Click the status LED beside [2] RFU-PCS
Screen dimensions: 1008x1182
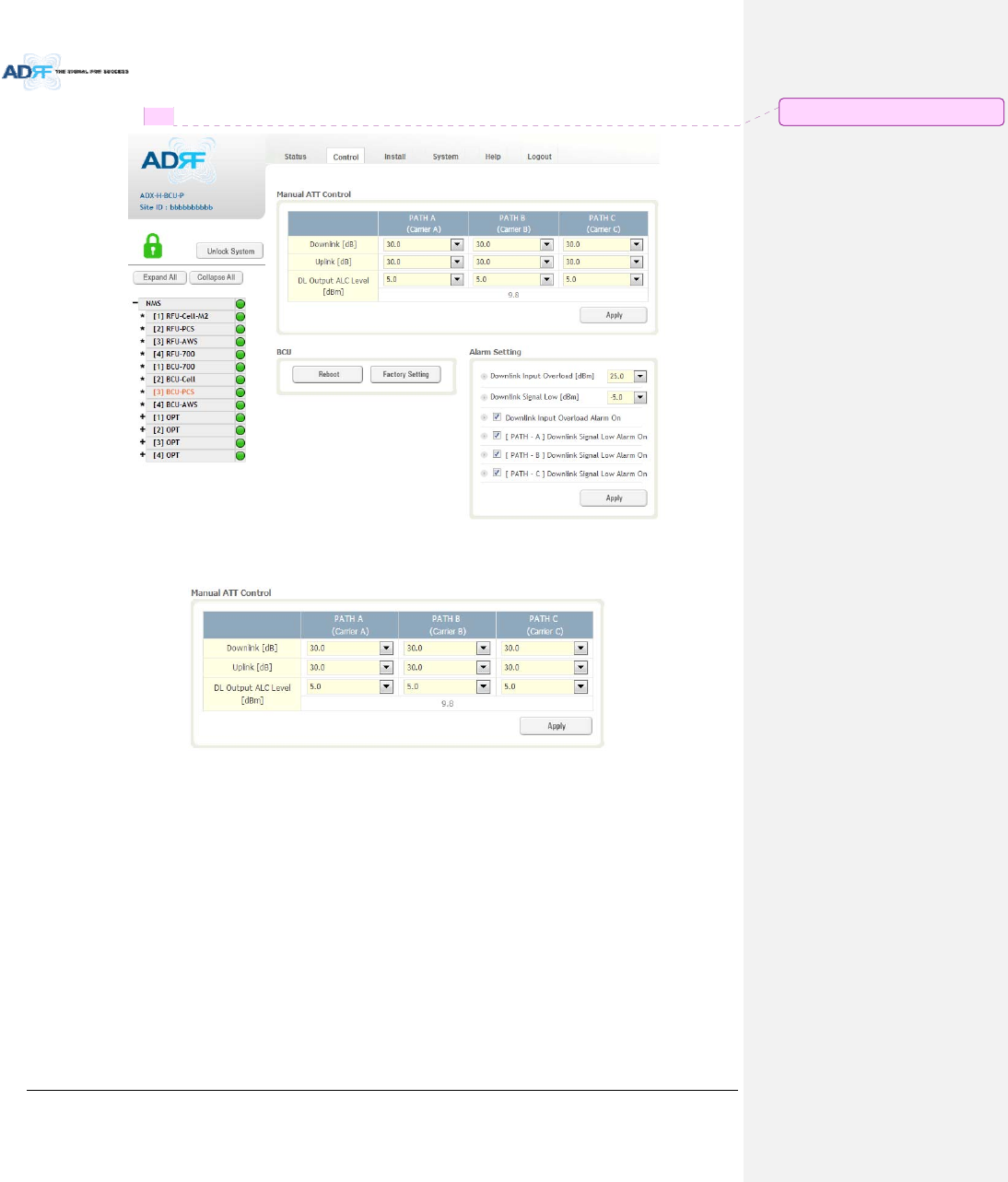(x=240, y=329)
